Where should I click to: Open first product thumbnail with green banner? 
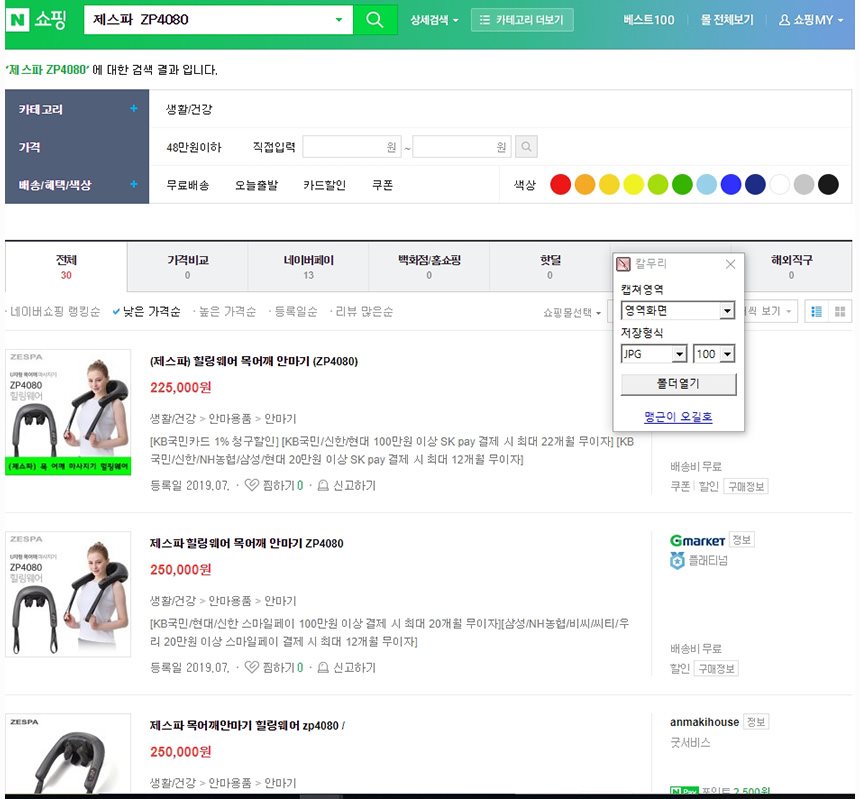68,412
